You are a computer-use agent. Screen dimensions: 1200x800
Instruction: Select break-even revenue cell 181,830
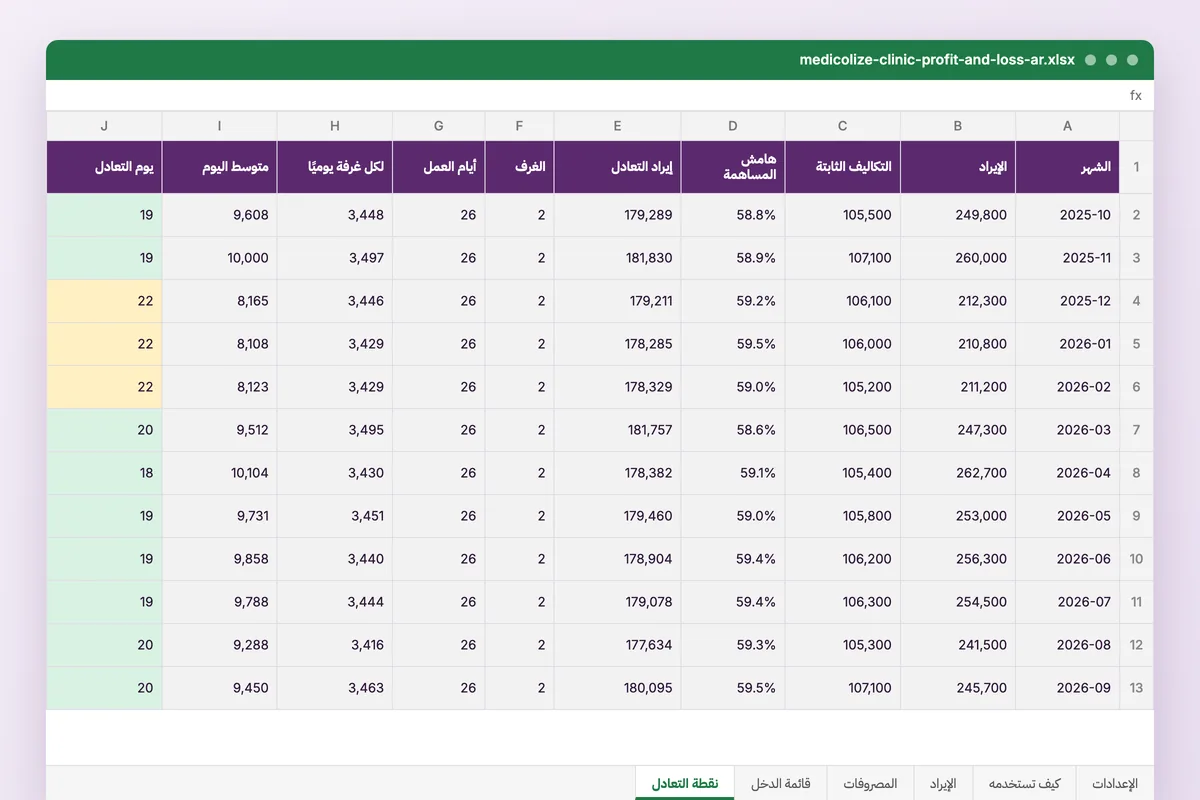[617, 258]
